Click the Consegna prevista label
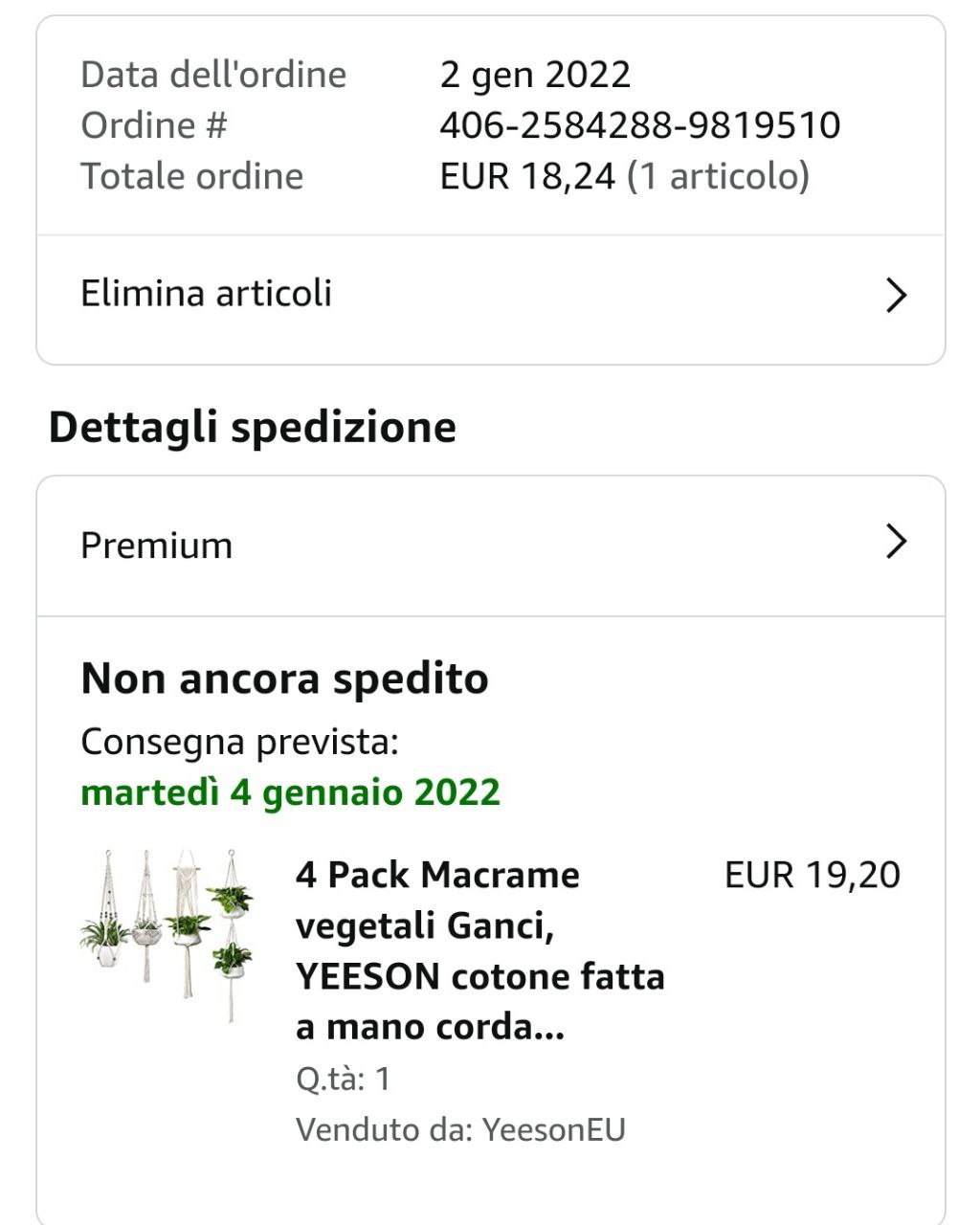This screenshot has width=980, height=1225. click(x=239, y=742)
